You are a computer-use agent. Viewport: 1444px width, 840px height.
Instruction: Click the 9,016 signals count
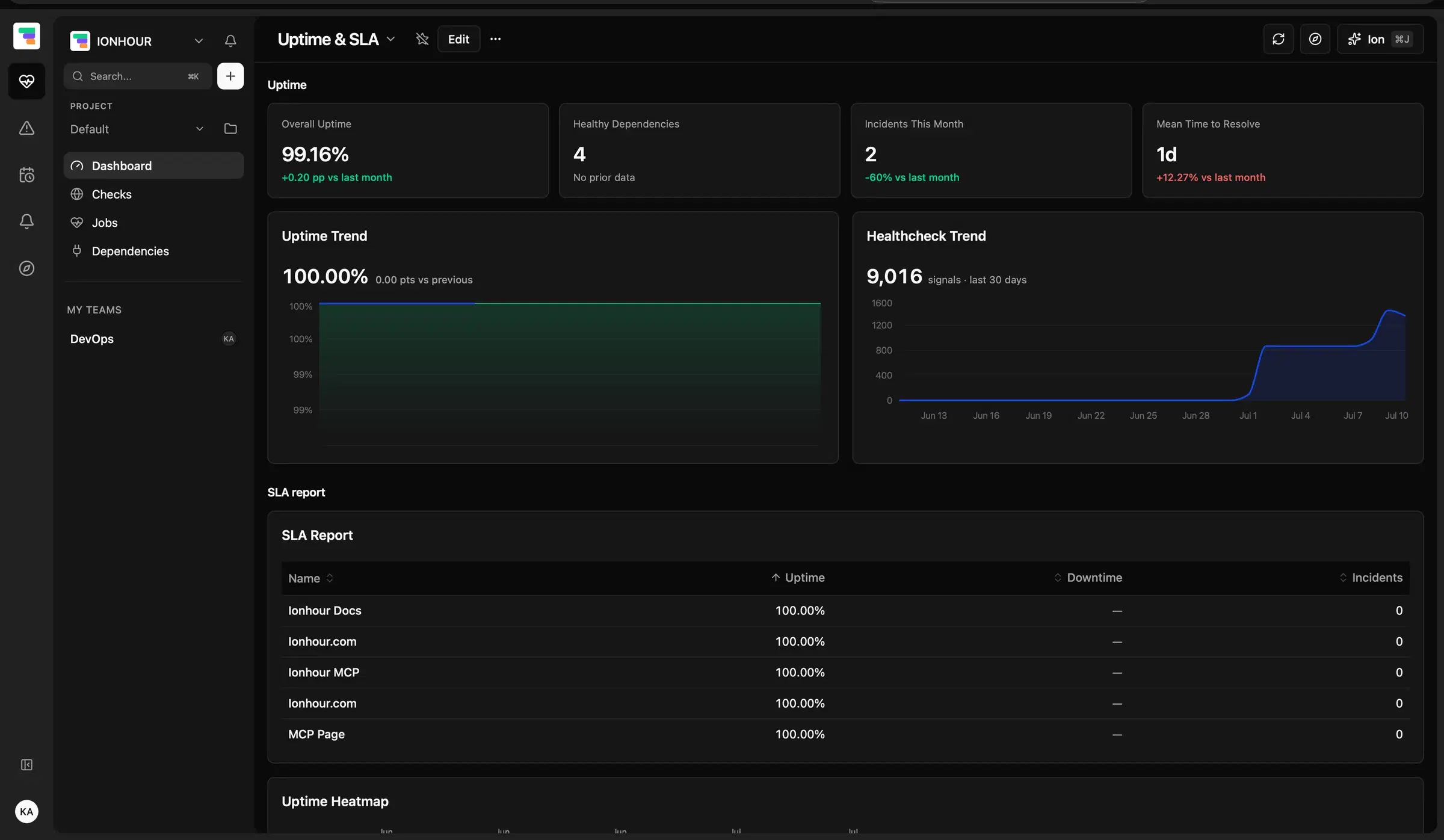(x=894, y=277)
